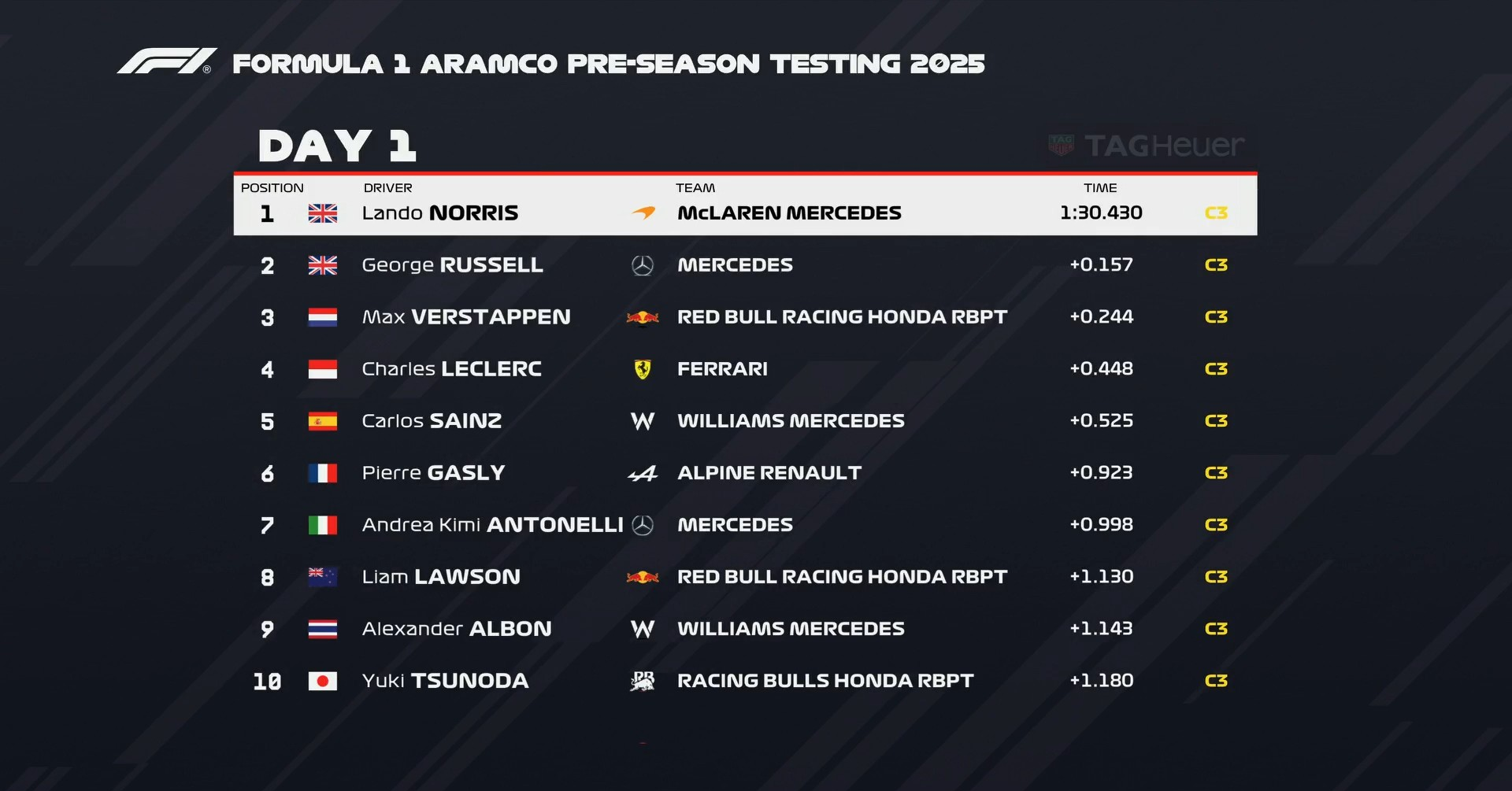Click the Spanish flag next to Sainz
This screenshot has width=1512, height=791.
point(323,422)
